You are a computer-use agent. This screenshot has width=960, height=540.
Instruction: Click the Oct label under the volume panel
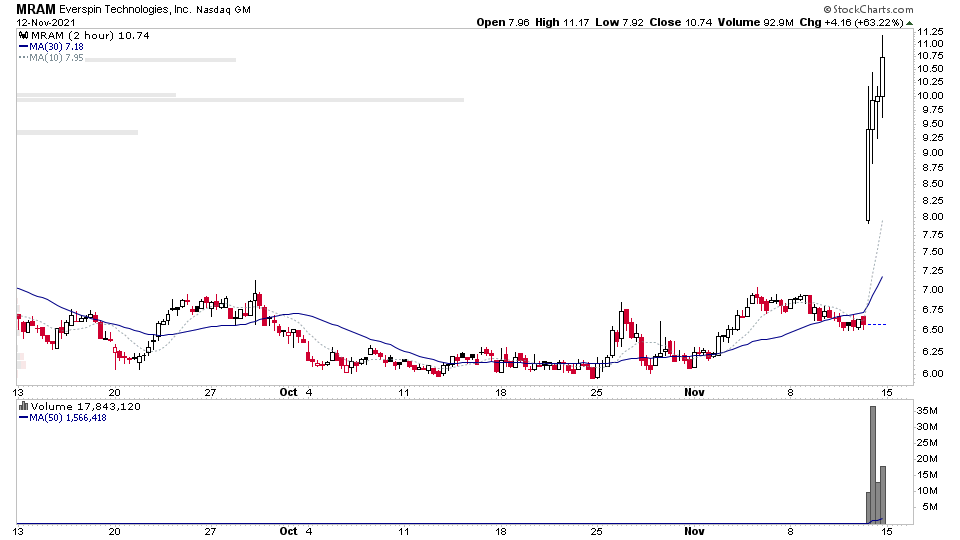288,531
